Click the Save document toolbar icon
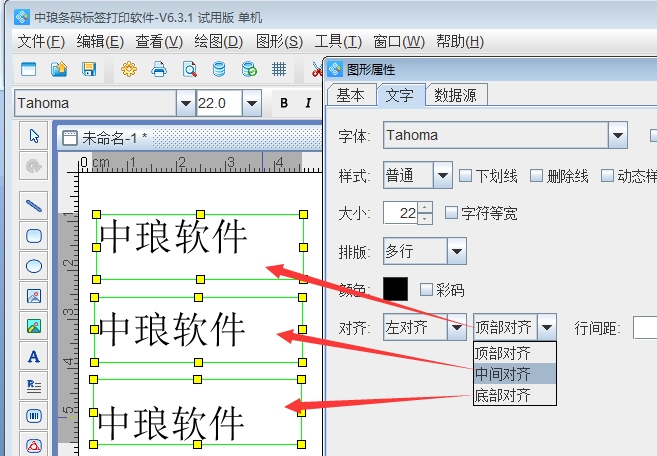657x456 pixels. tap(89, 69)
